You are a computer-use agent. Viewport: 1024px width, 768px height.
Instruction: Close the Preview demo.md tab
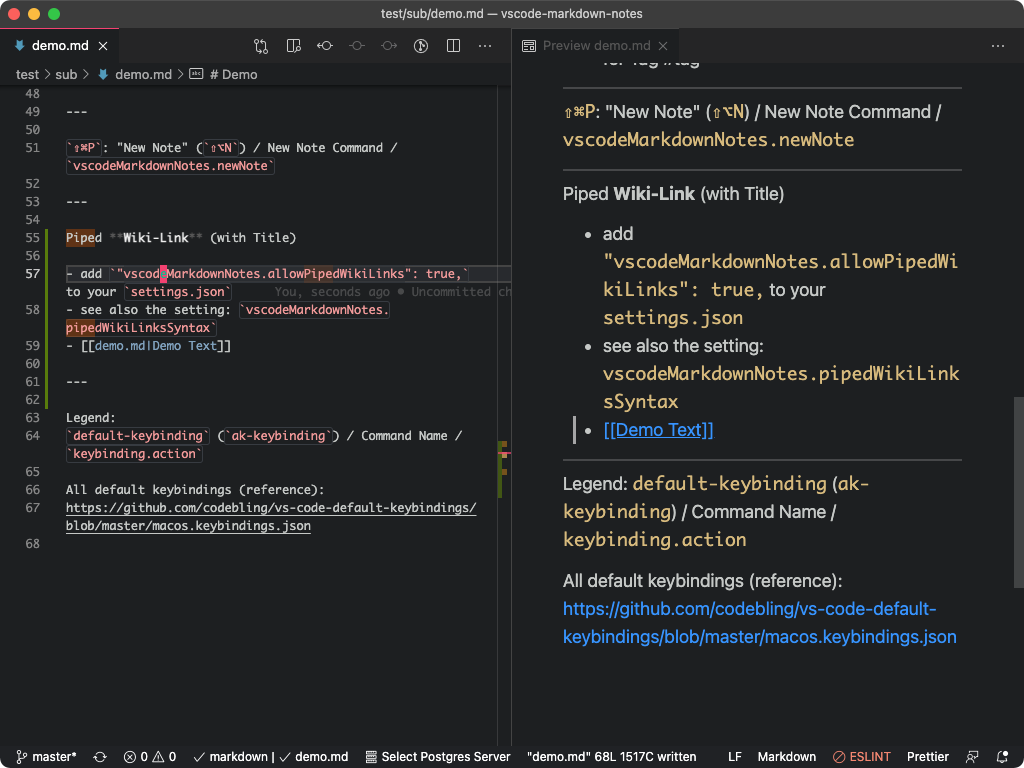pyautogui.click(x=665, y=46)
